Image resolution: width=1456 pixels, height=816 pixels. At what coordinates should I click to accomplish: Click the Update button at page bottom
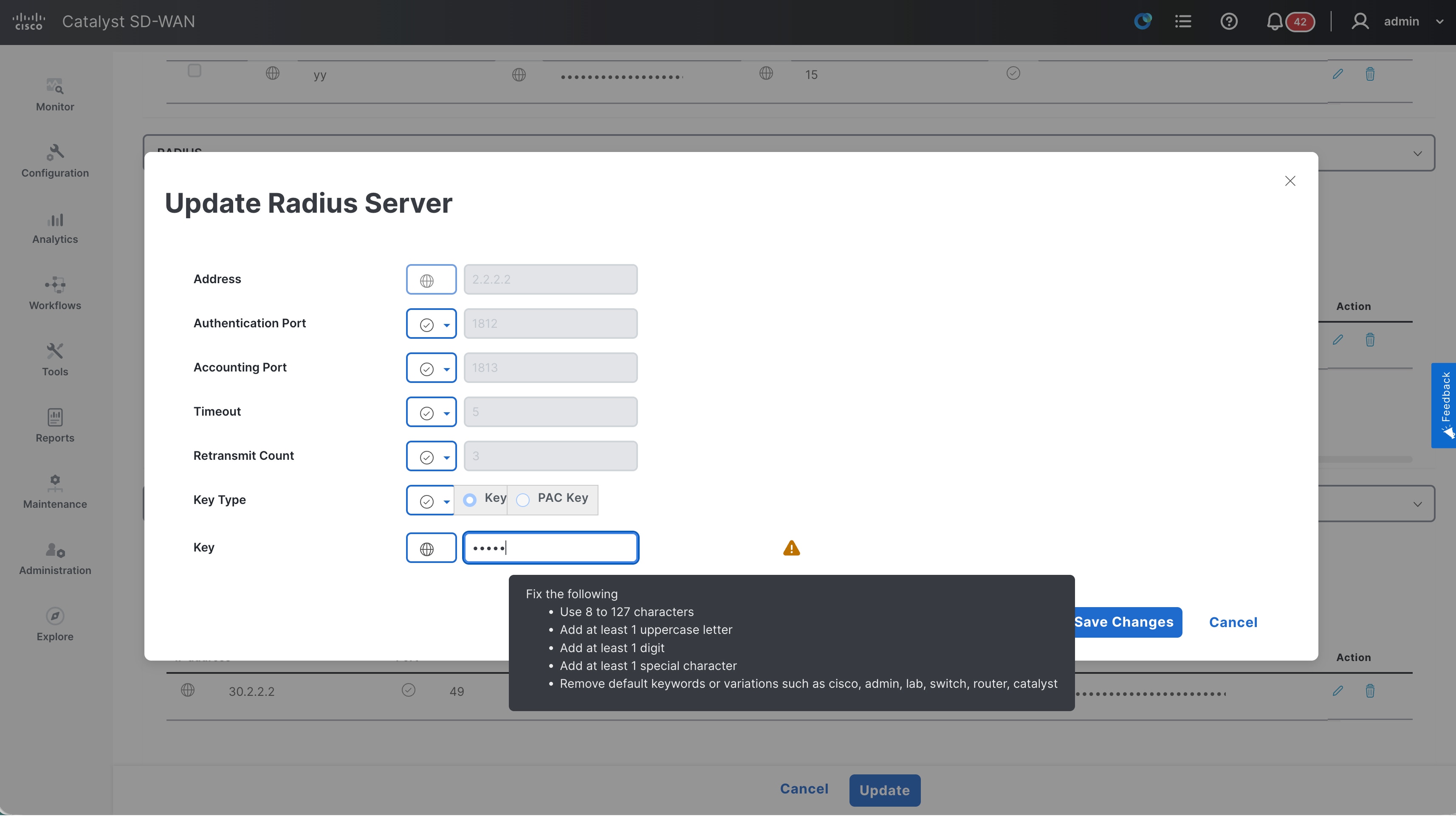(885, 790)
